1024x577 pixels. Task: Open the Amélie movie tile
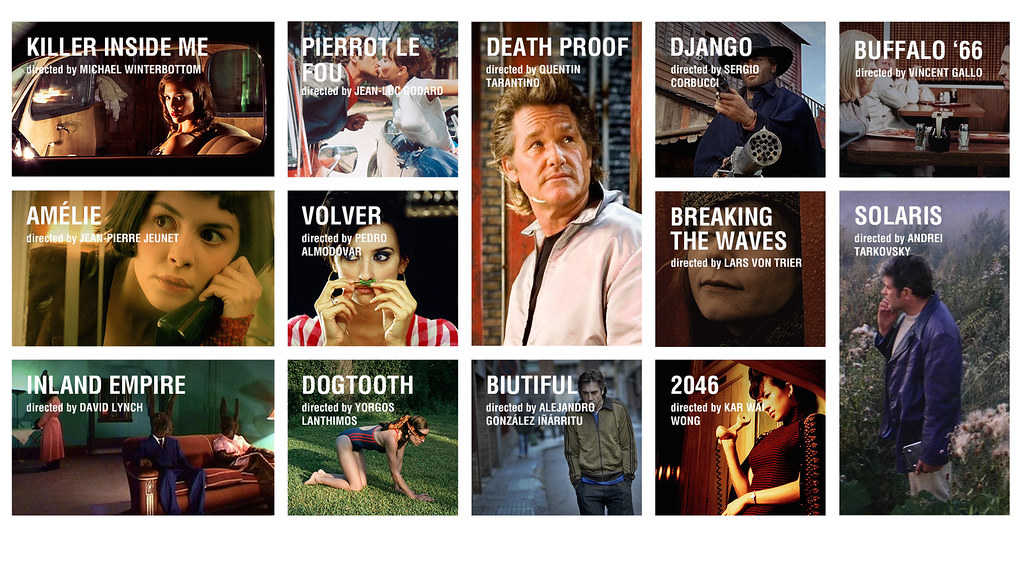(x=143, y=268)
